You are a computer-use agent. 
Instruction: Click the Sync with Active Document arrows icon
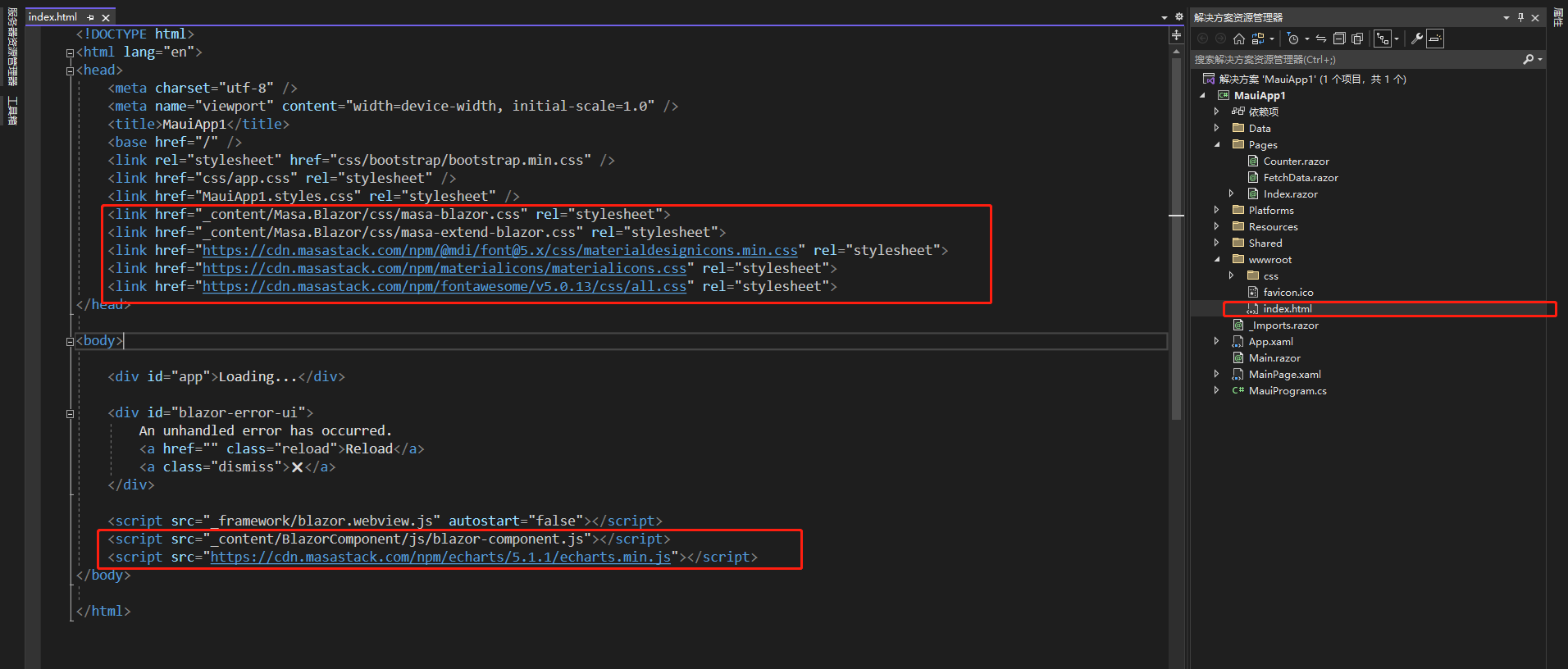[x=1320, y=39]
